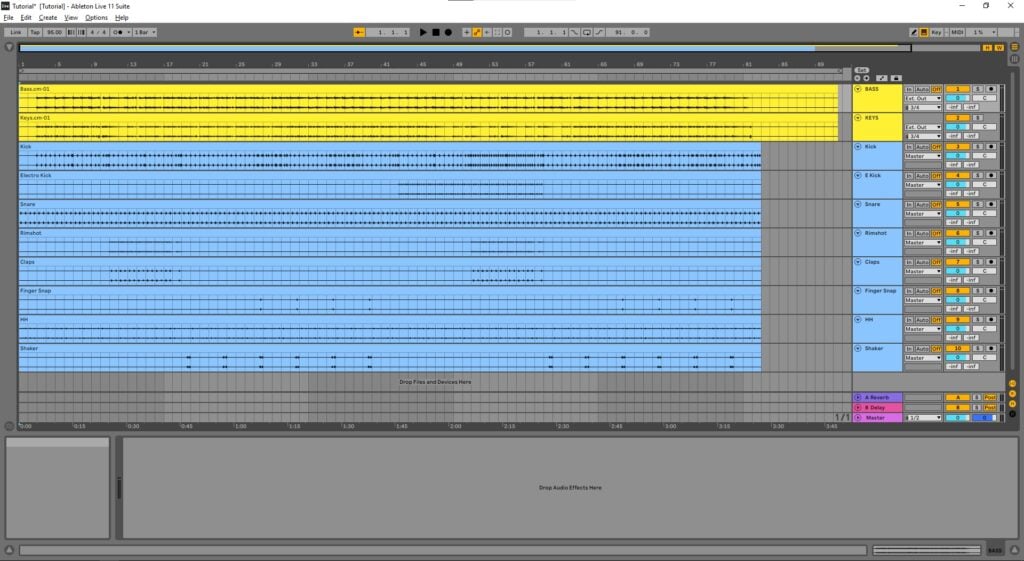Open the metronome settings dropdown arrow

[128, 32]
